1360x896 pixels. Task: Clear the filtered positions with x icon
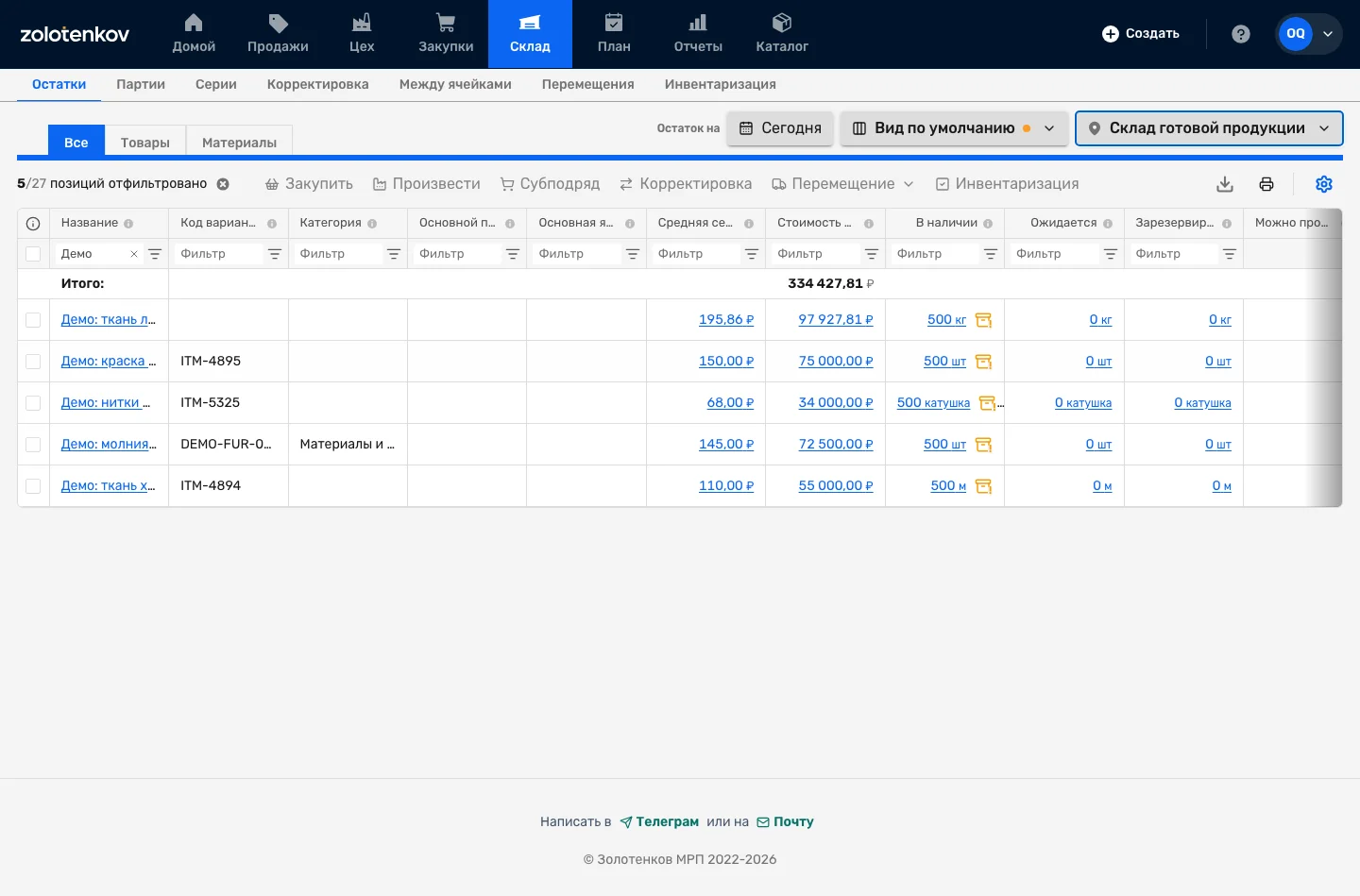223,184
